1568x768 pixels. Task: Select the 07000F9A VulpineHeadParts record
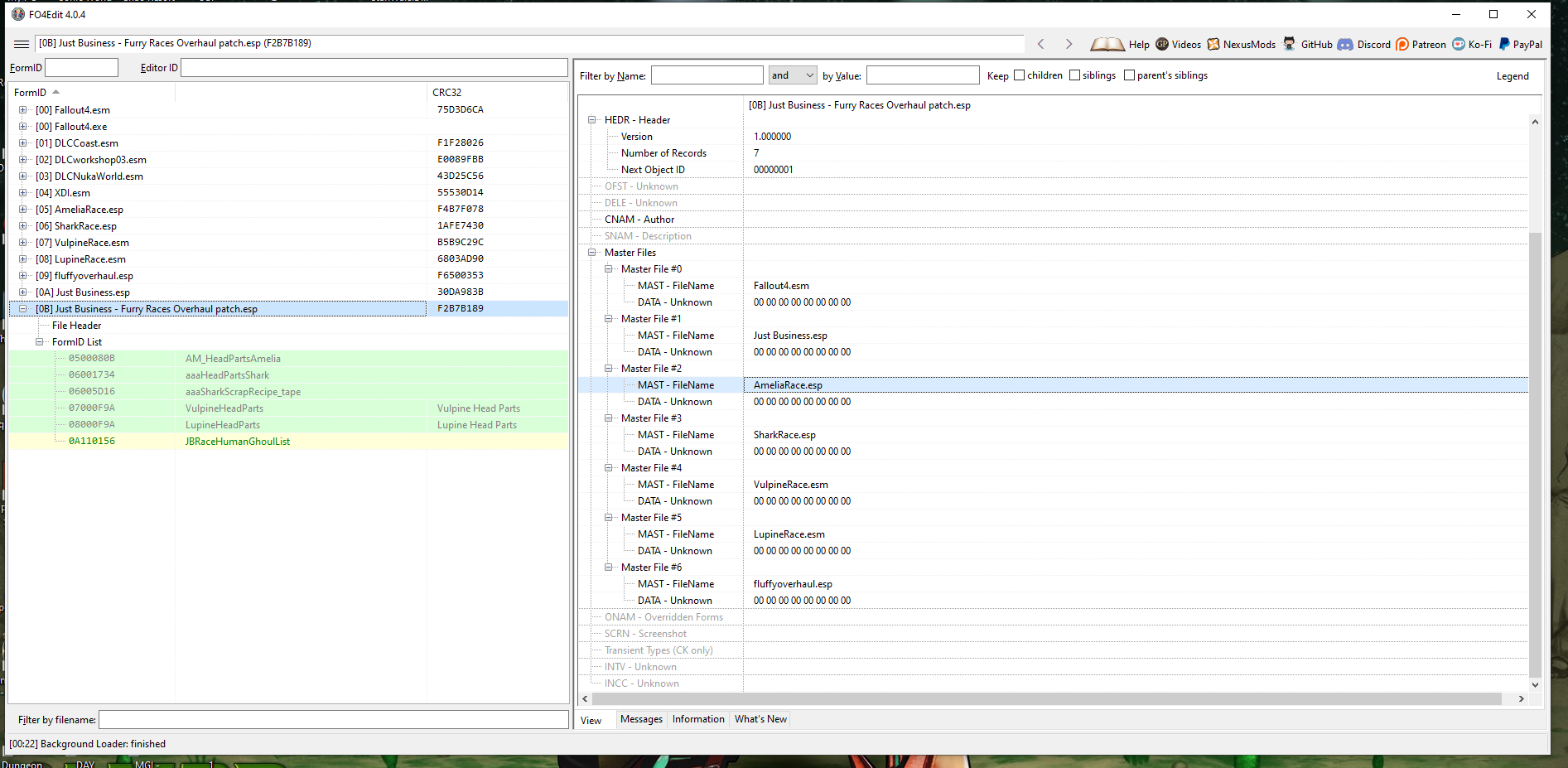pyautogui.click(x=288, y=408)
